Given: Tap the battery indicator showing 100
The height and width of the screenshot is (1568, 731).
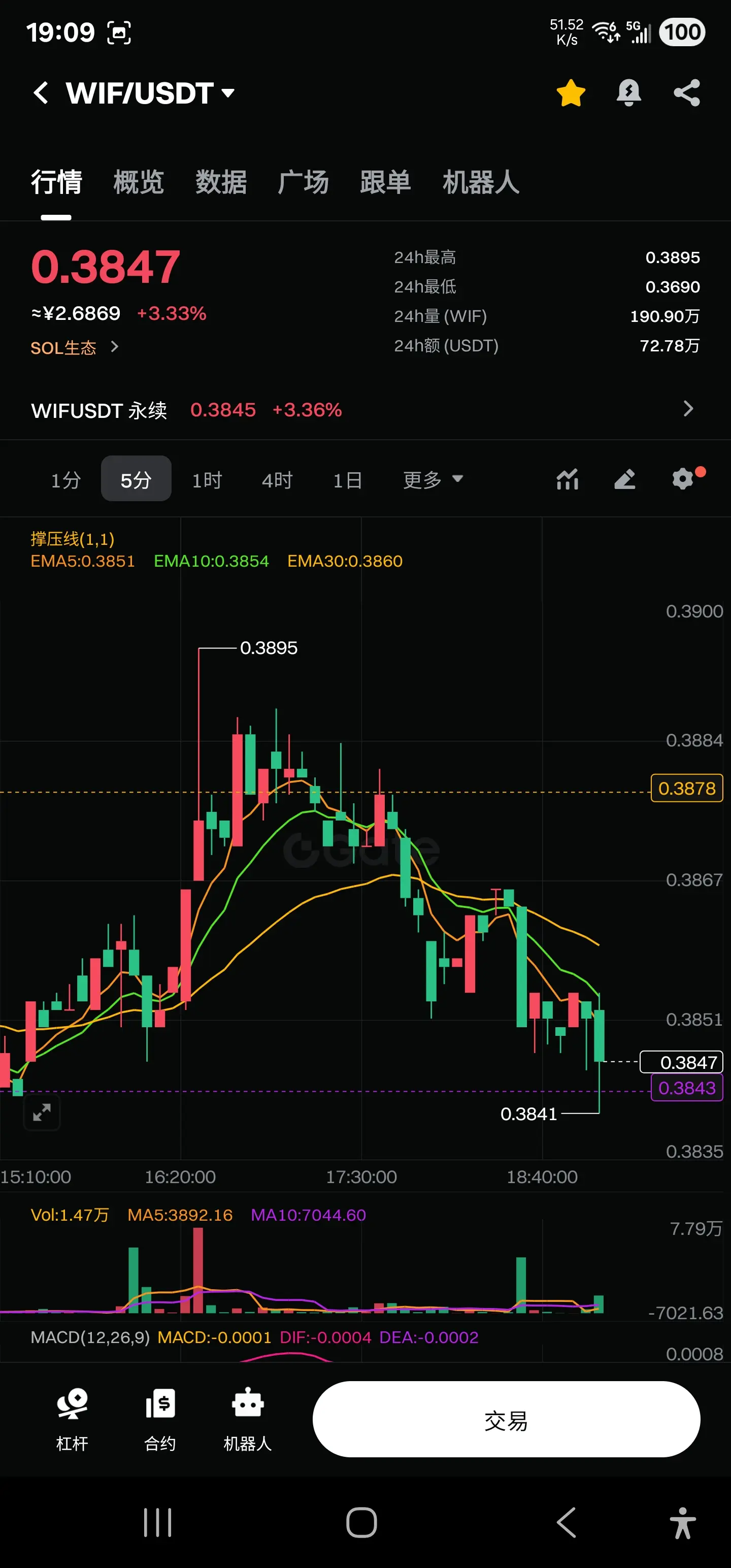Looking at the screenshot, I should 682,31.
